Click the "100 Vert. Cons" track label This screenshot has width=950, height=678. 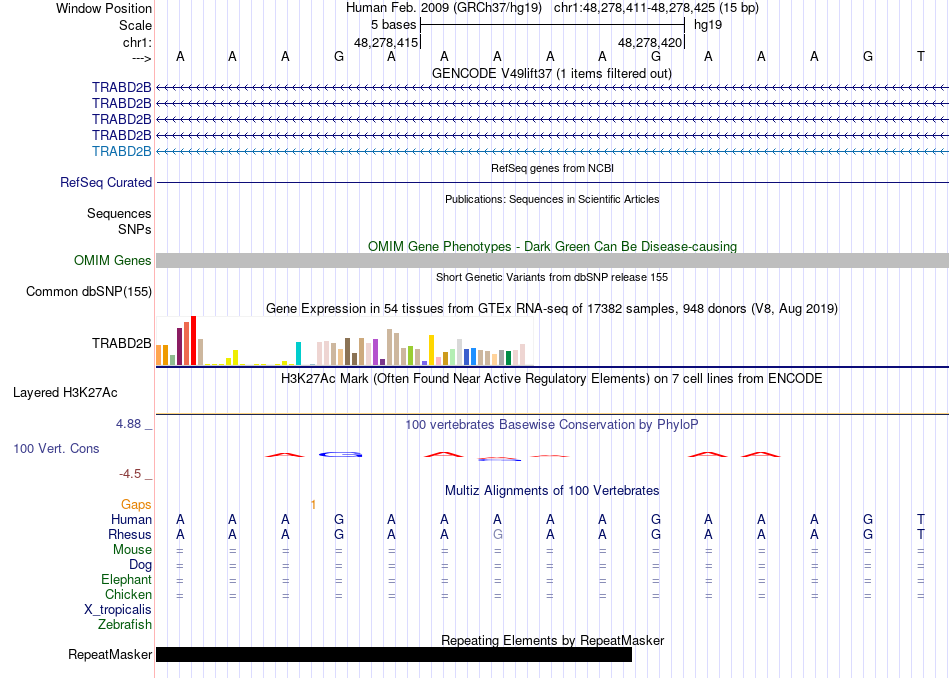point(56,448)
